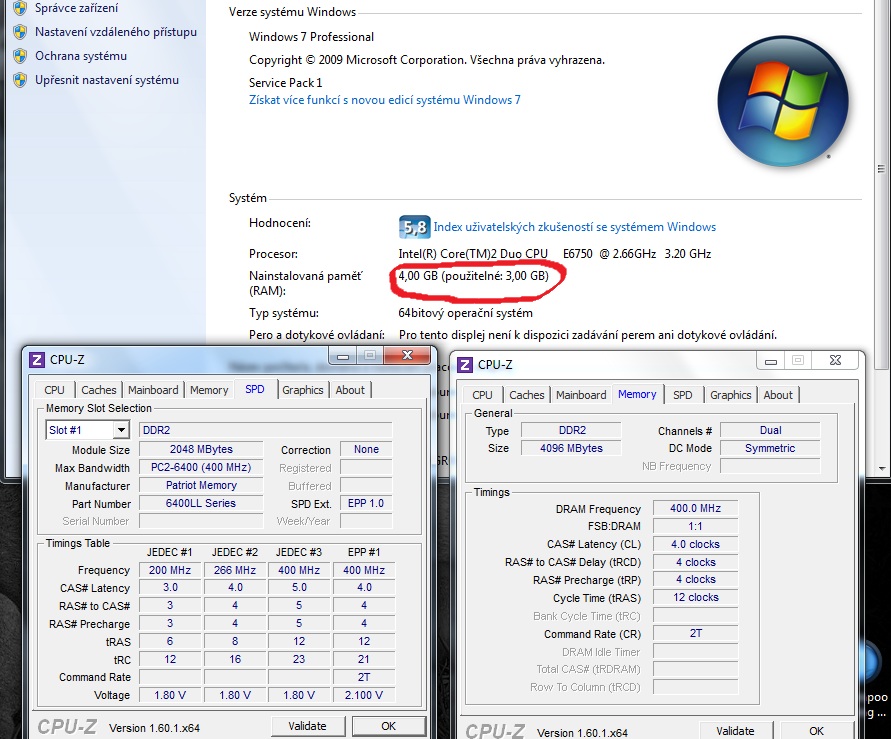
Task: Select SPD tab in left CPU-Z window
Action: click(x=255, y=389)
